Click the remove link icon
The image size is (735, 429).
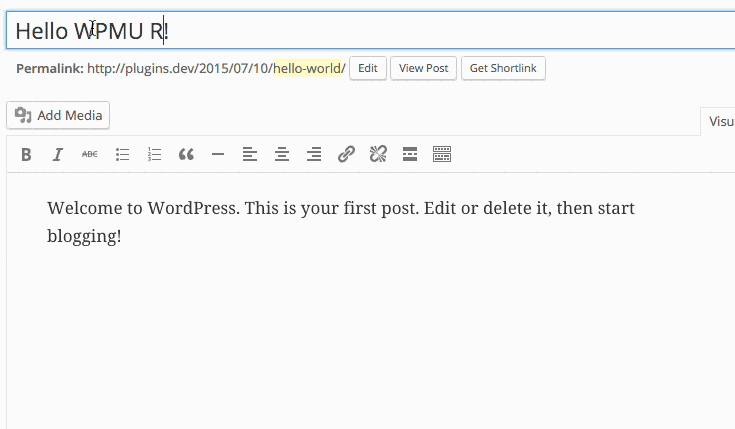point(378,154)
